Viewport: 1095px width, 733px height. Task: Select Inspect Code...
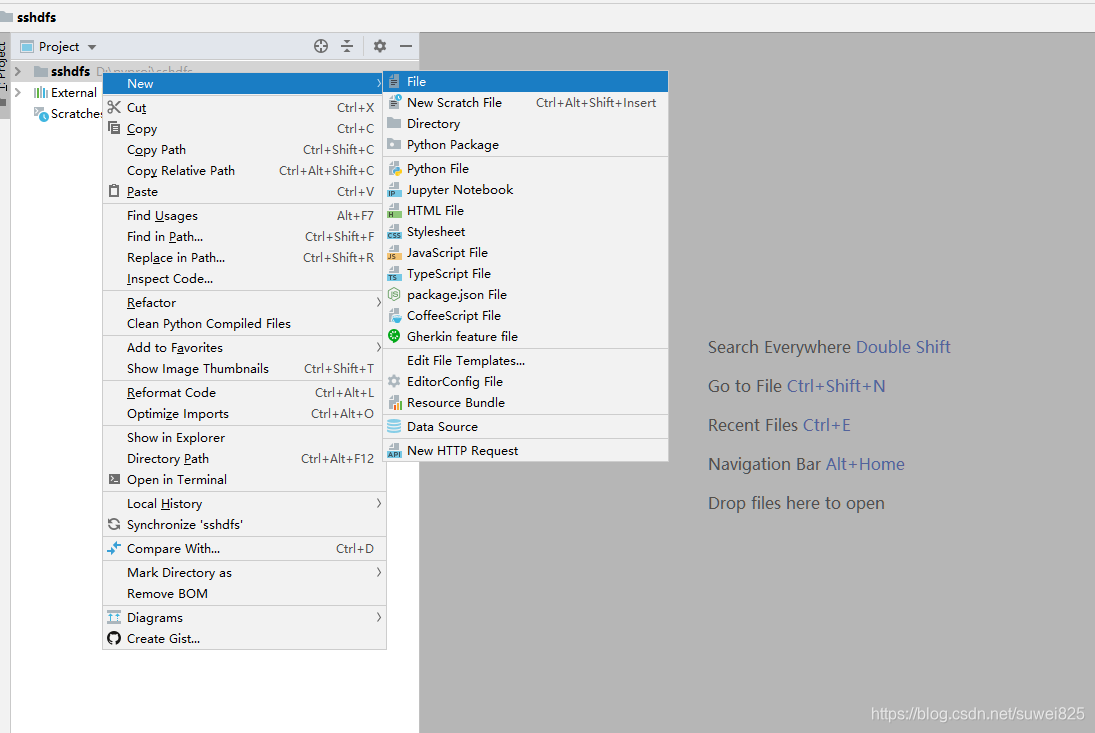coord(244,279)
